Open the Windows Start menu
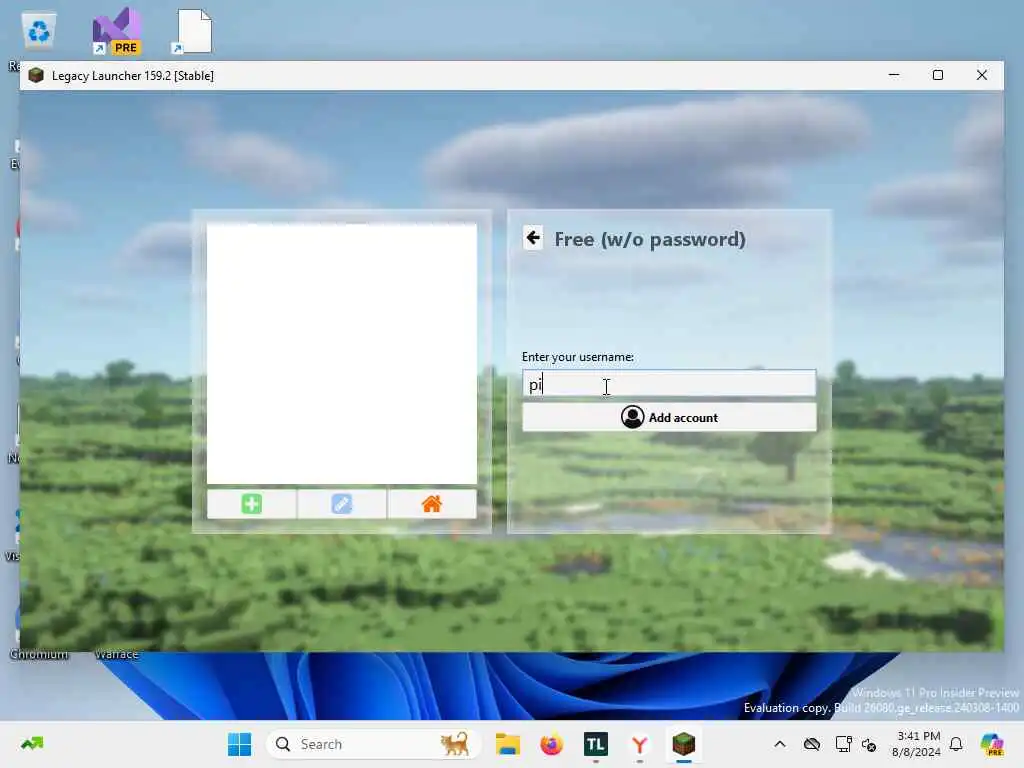The width and height of the screenshot is (1024, 768). (240, 744)
